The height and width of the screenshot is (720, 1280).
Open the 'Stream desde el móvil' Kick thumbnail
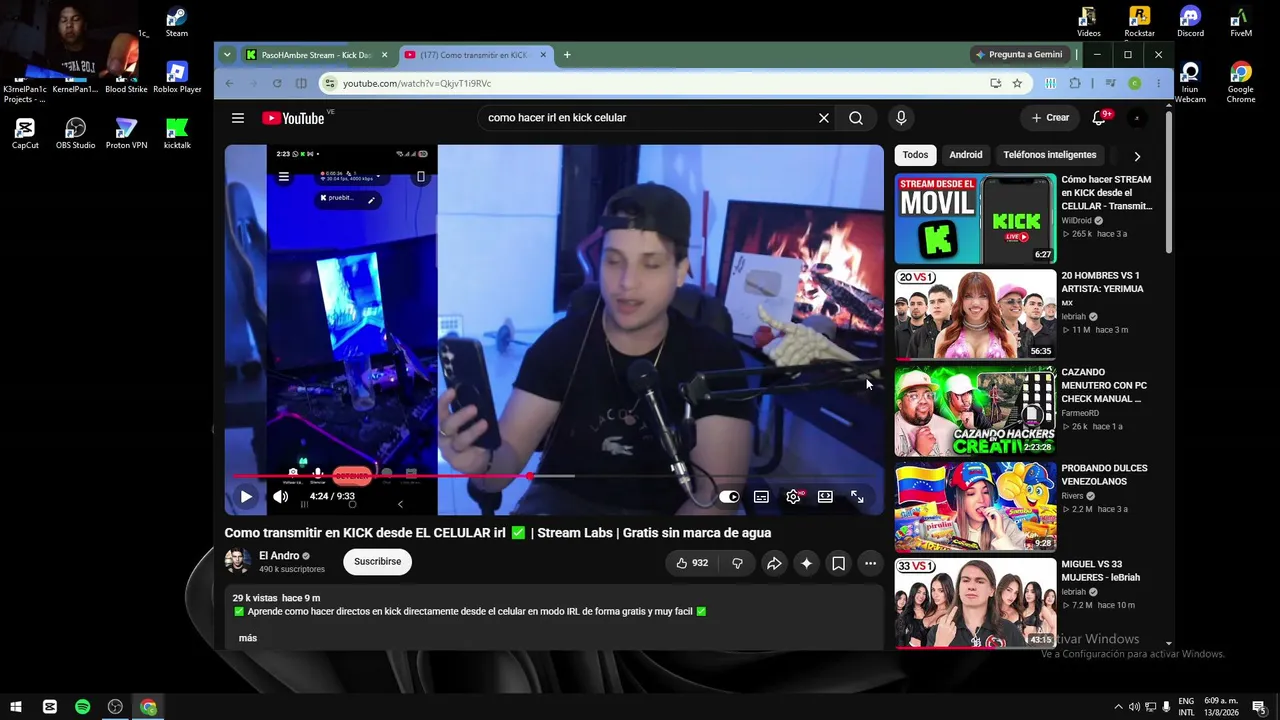pyautogui.click(x=975, y=219)
